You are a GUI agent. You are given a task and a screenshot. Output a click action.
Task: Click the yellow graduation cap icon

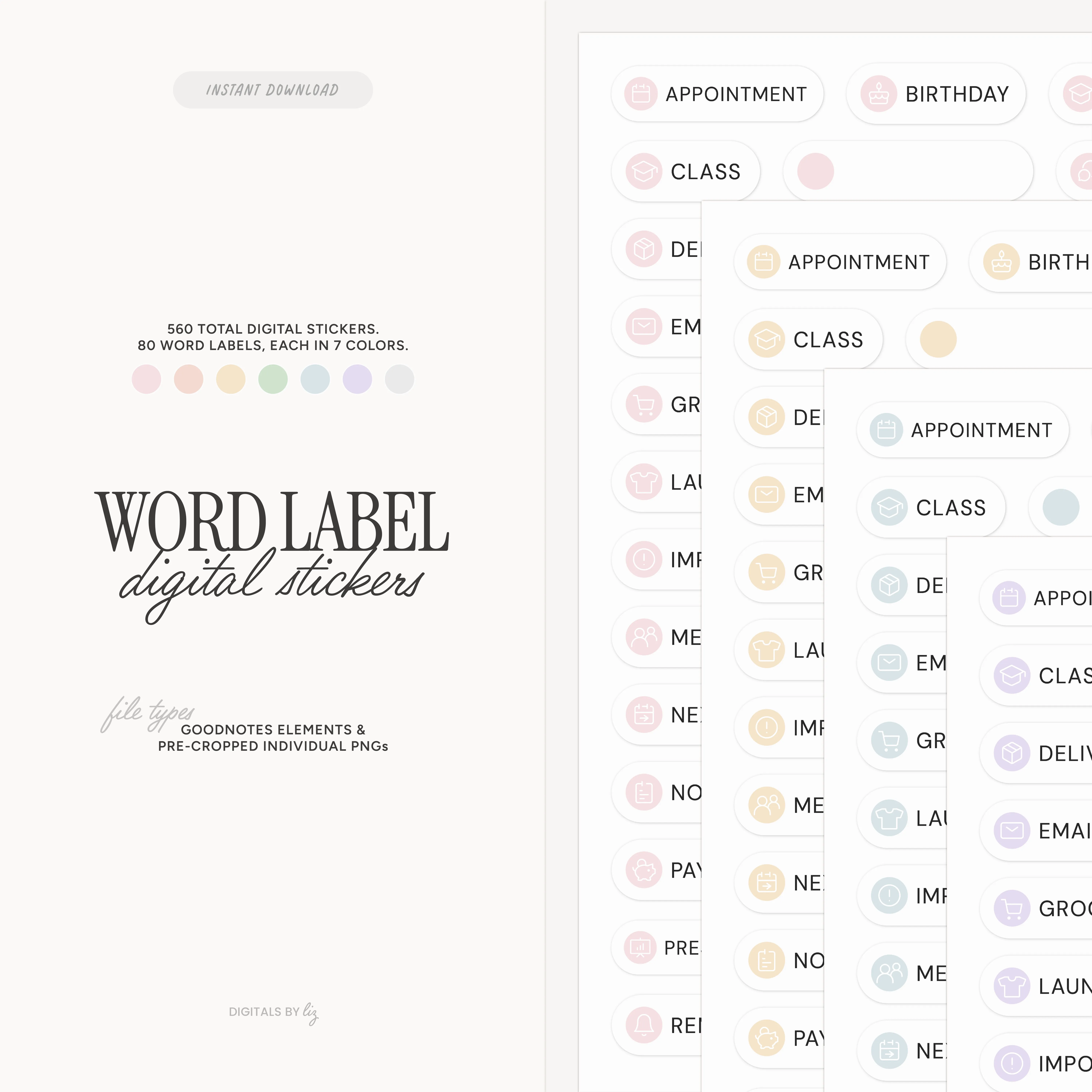tap(766, 339)
